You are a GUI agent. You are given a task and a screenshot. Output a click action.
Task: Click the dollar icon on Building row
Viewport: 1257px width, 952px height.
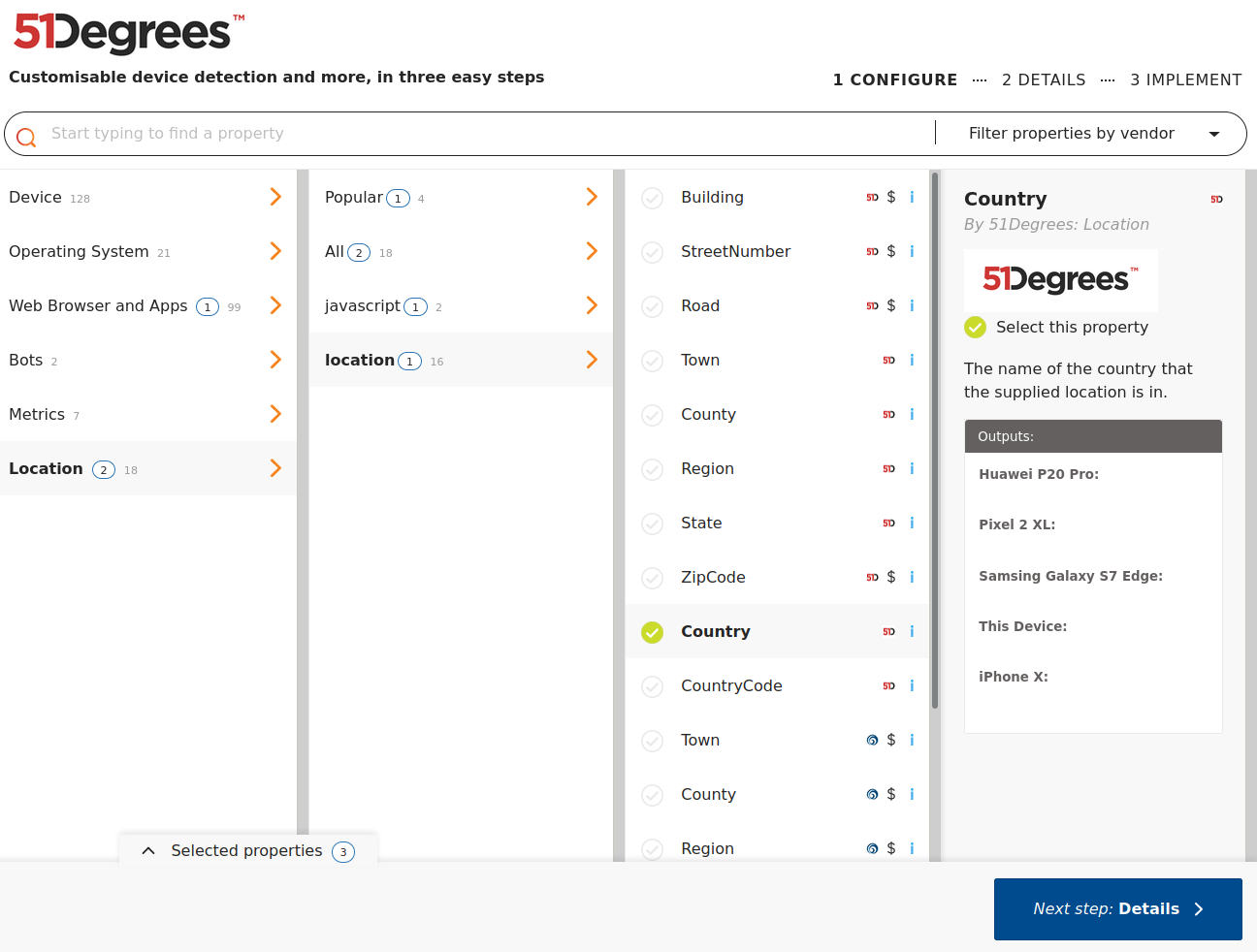[x=891, y=197]
